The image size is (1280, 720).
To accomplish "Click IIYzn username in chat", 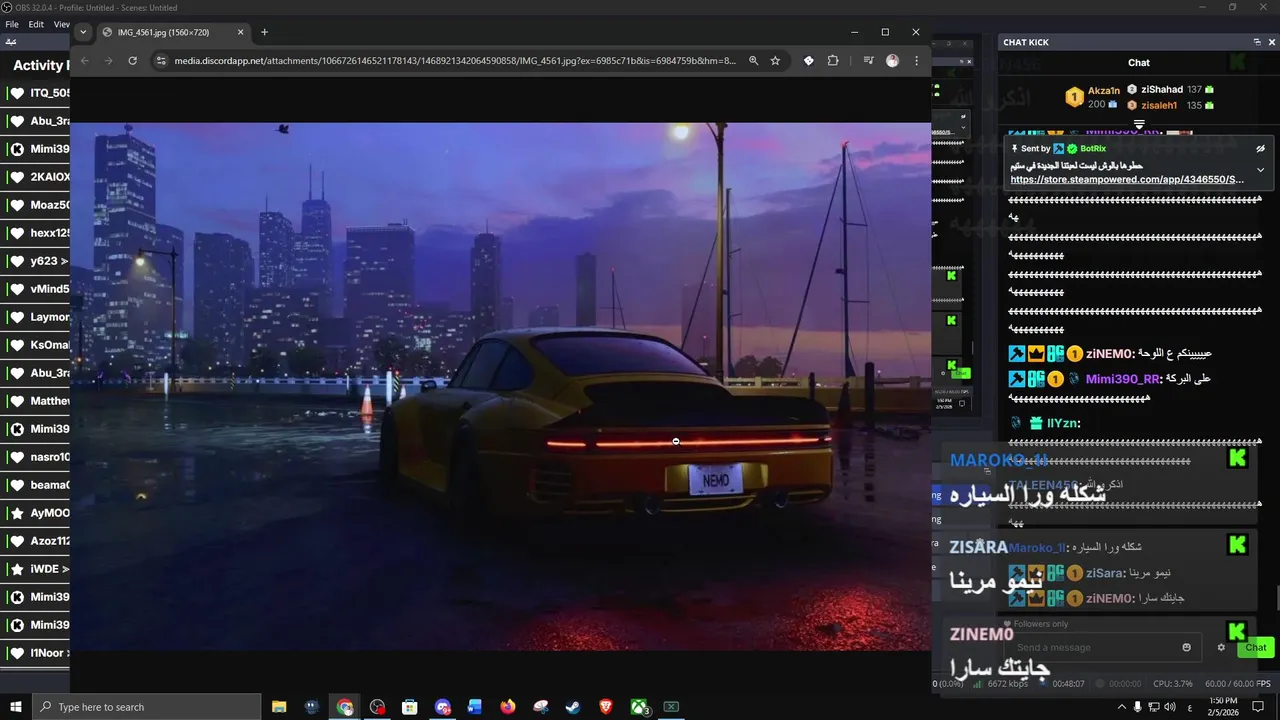I will pos(1063,423).
